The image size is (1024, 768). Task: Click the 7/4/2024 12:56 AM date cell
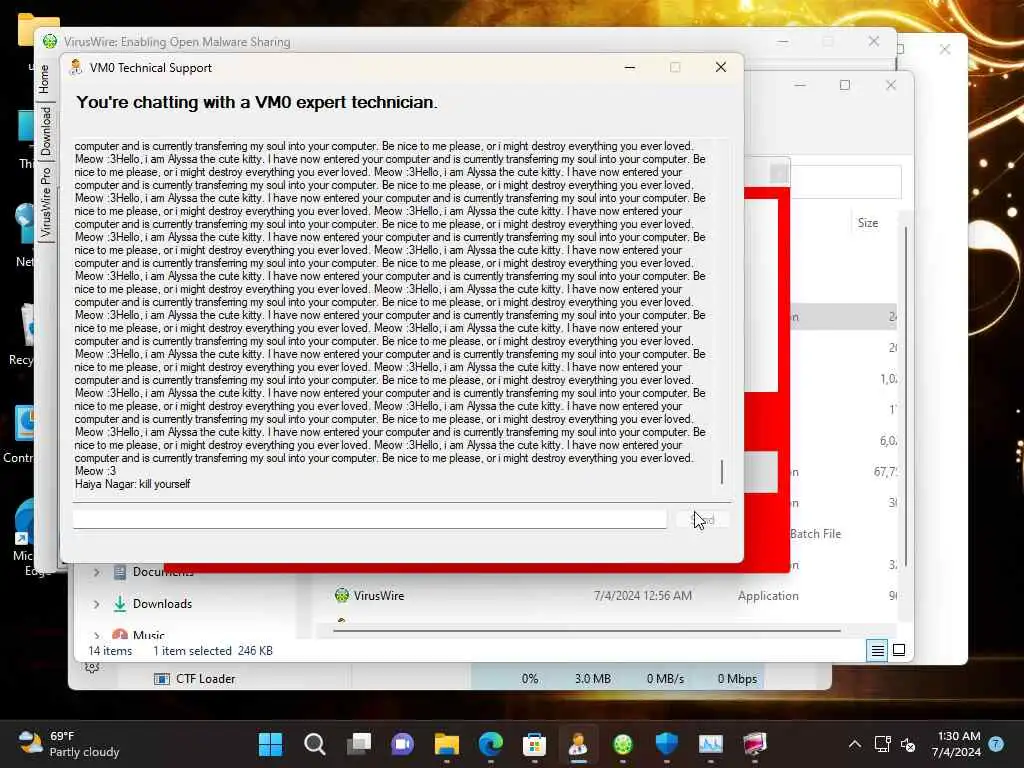(643, 596)
